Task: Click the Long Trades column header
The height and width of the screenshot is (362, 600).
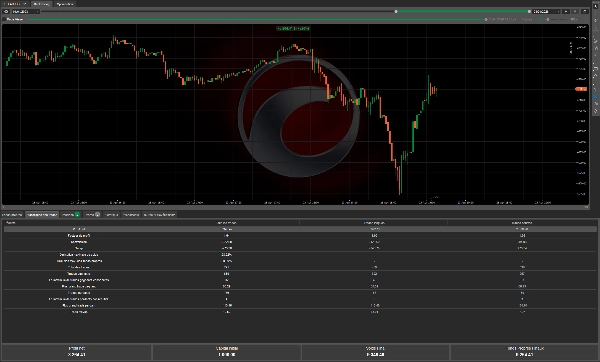Action: point(374,223)
